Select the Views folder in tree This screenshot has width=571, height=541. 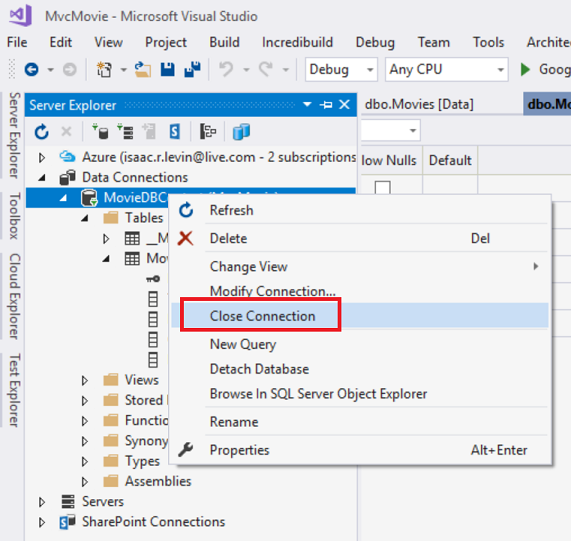coord(142,380)
